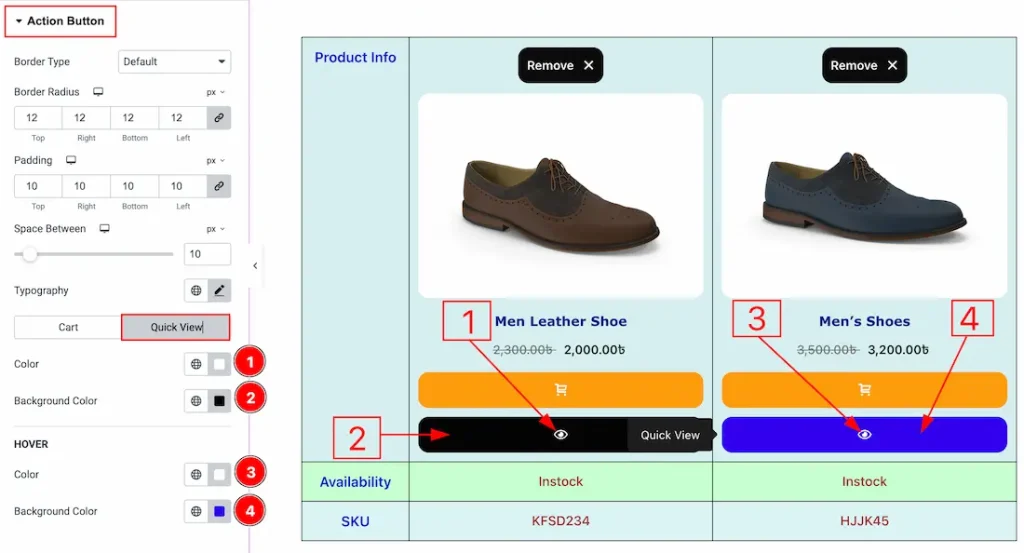Click the Space Between slider handle
Viewport: 1024px width, 553px height.
pyautogui.click(x=29, y=254)
